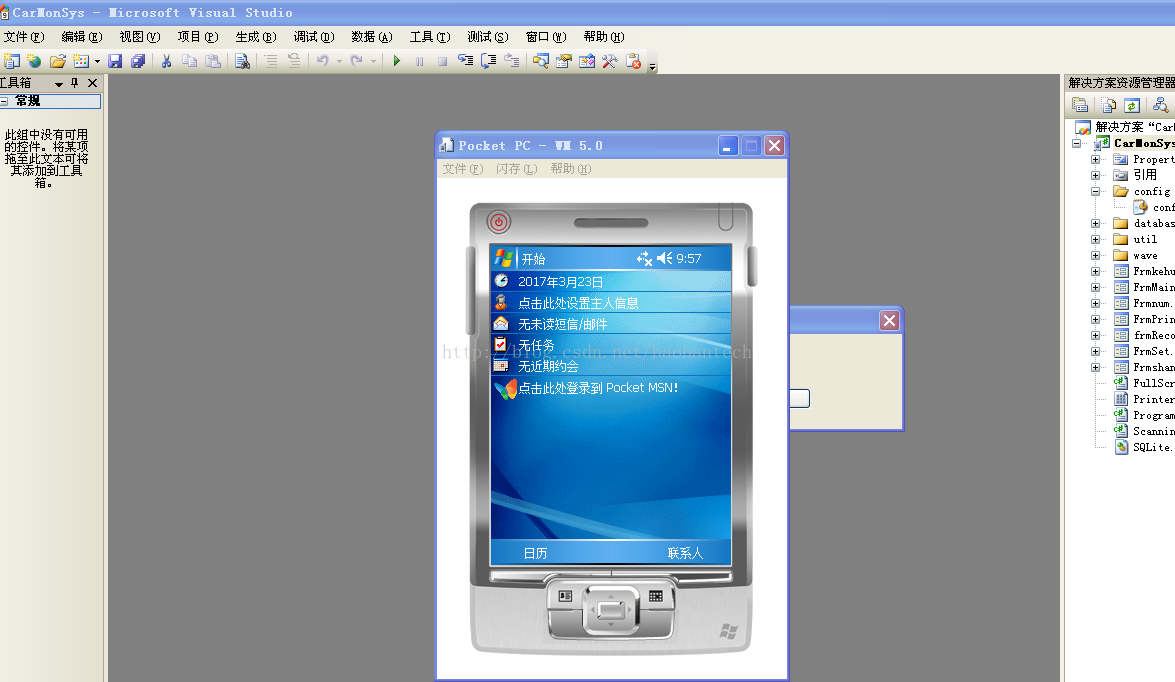Click the Solution Explorer Properties icon
This screenshot has height=682, width=1175.
pos(1080,105)
